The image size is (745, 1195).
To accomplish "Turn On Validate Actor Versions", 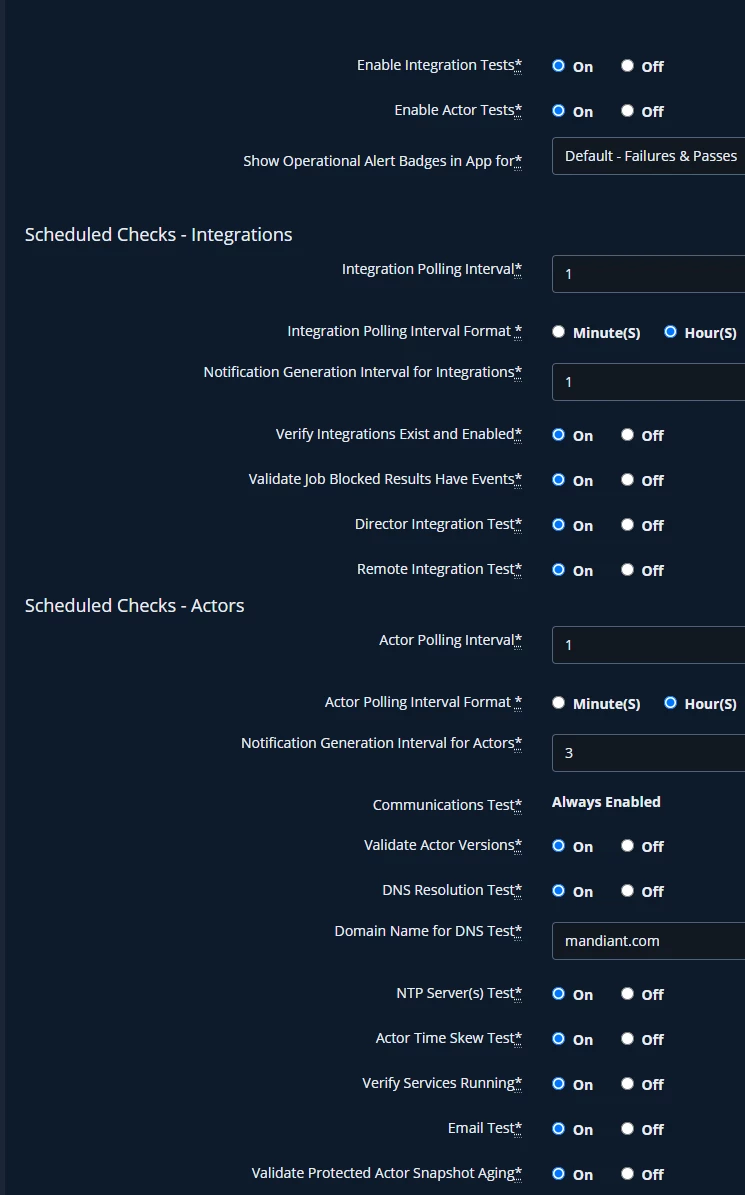I will tap(558, 846).
